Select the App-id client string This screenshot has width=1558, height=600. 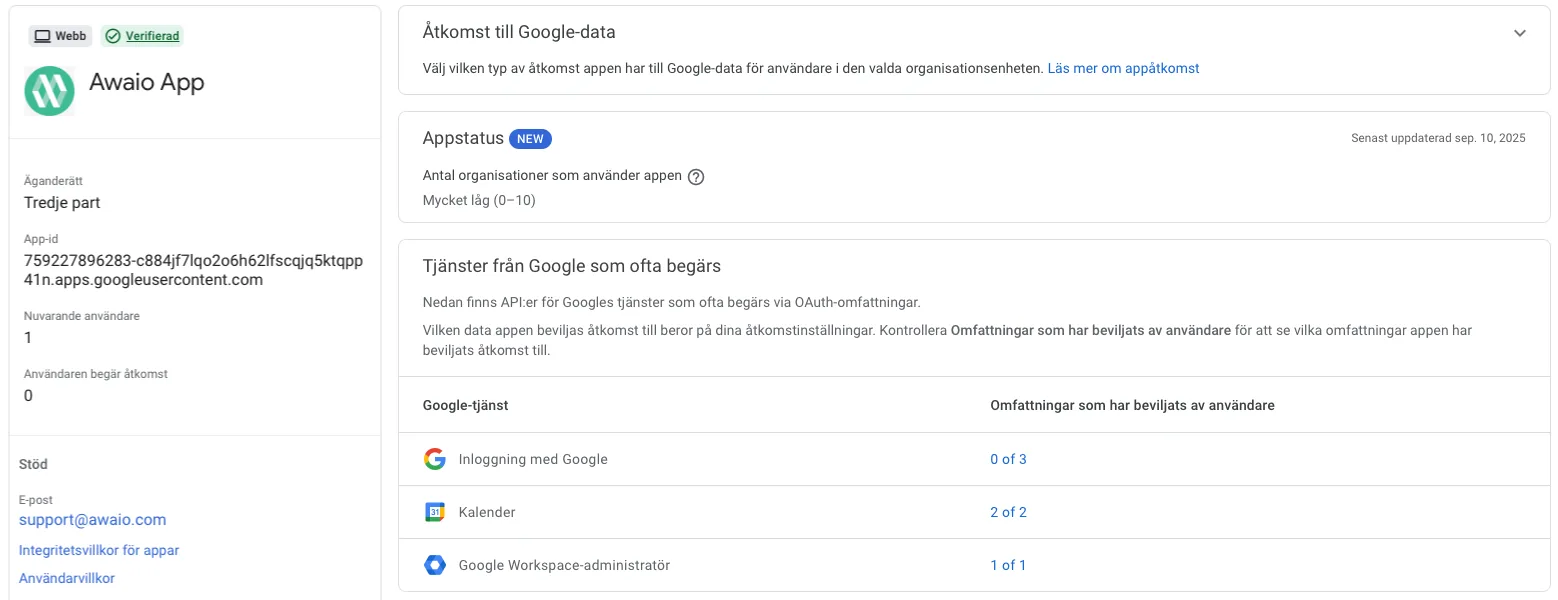tap(193, 270)
